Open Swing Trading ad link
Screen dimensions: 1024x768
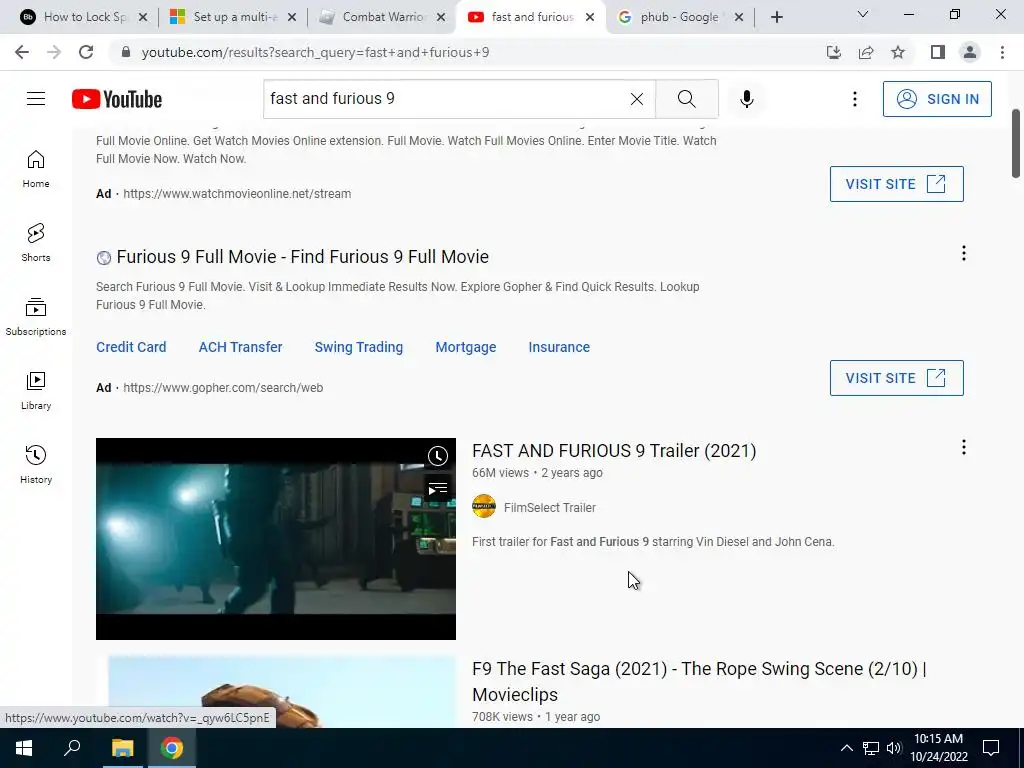[359, 347]
